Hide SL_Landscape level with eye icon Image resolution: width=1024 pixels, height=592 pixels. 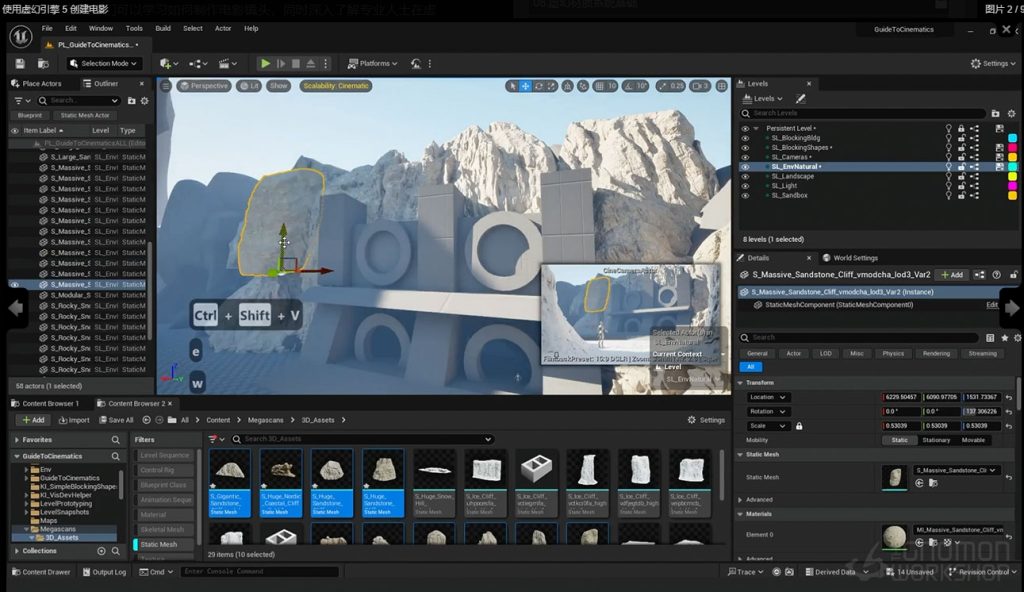coord(745,176)
